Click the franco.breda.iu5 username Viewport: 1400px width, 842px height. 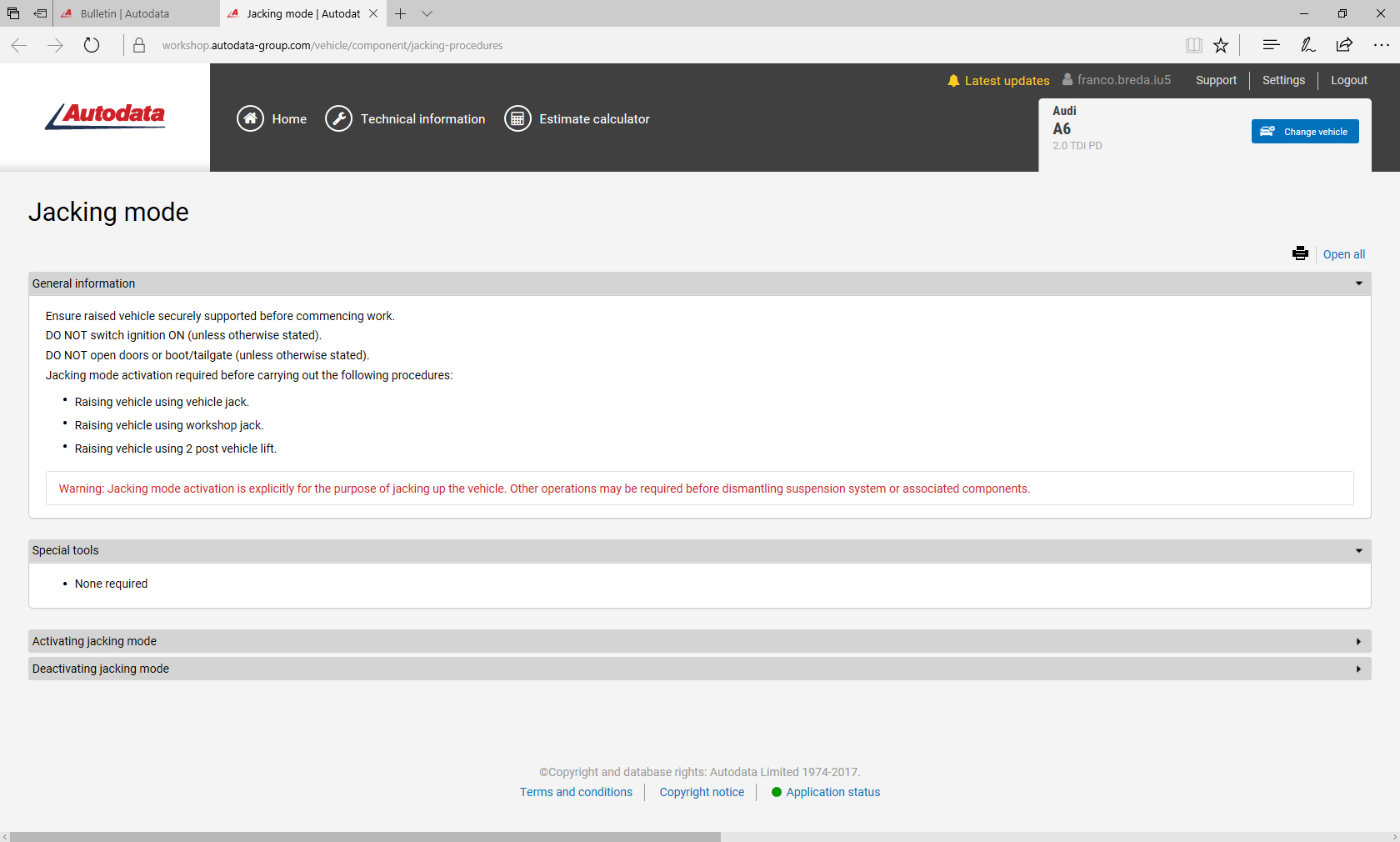1124,80
